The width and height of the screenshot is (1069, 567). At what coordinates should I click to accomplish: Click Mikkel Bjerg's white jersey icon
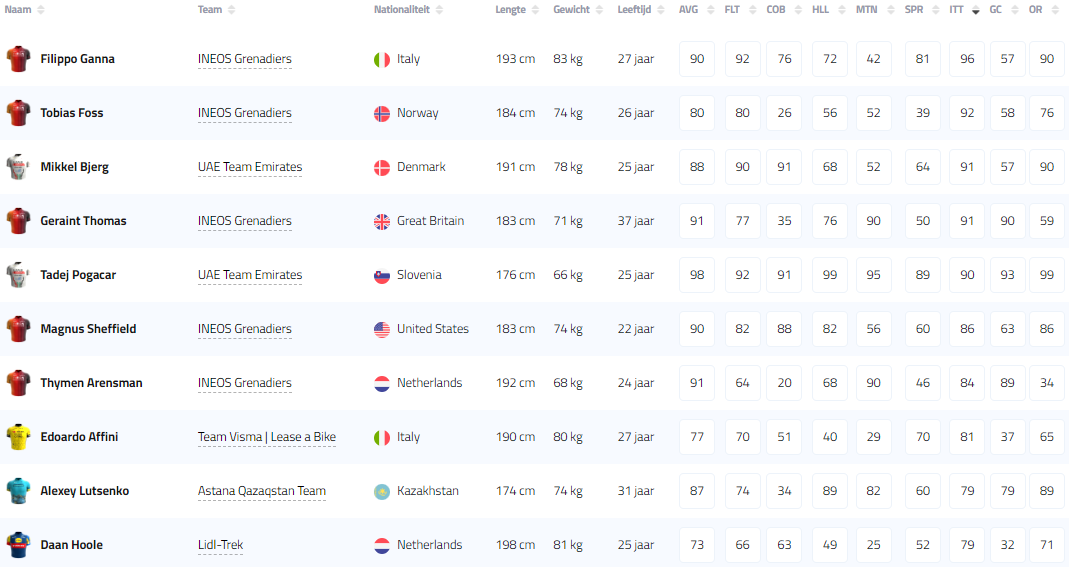coord(18,167)
